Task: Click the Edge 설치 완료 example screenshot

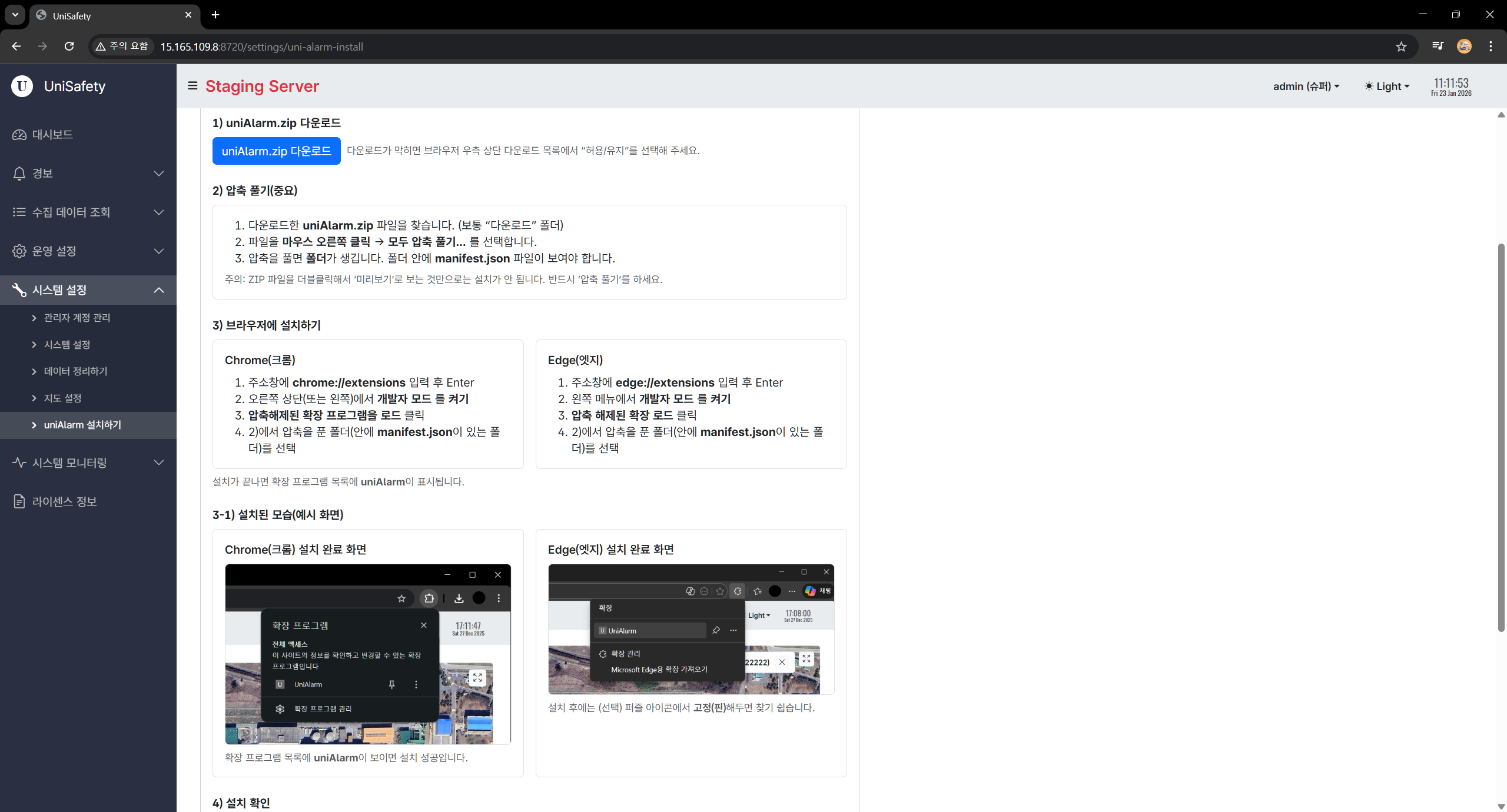Action: point(691,630)
